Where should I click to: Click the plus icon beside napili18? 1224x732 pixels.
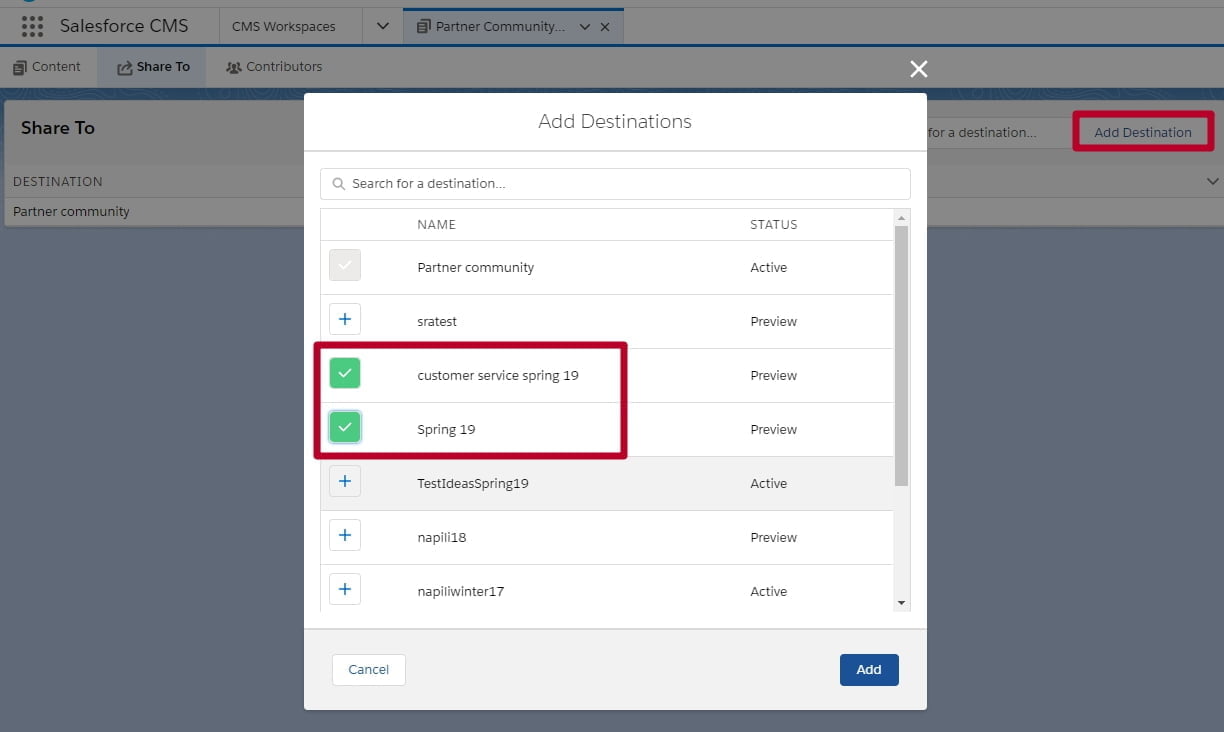345,535
